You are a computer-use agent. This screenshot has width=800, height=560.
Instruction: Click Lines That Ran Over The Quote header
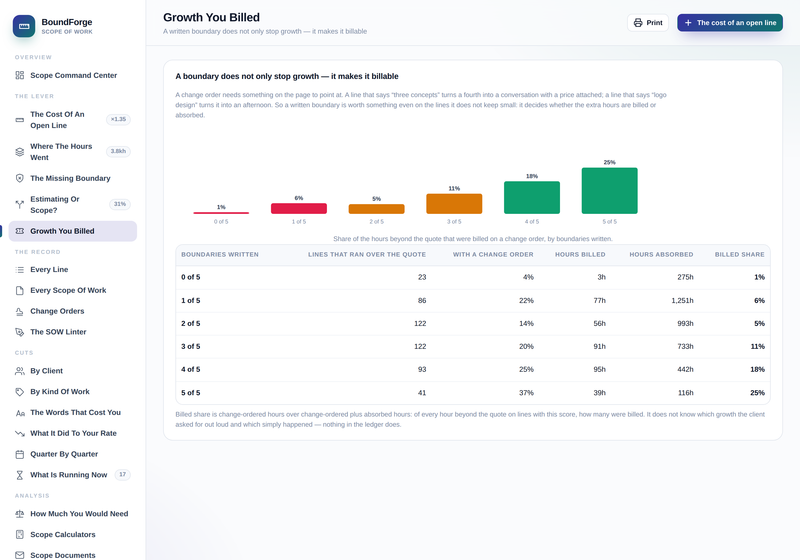[x=367, y=254]
